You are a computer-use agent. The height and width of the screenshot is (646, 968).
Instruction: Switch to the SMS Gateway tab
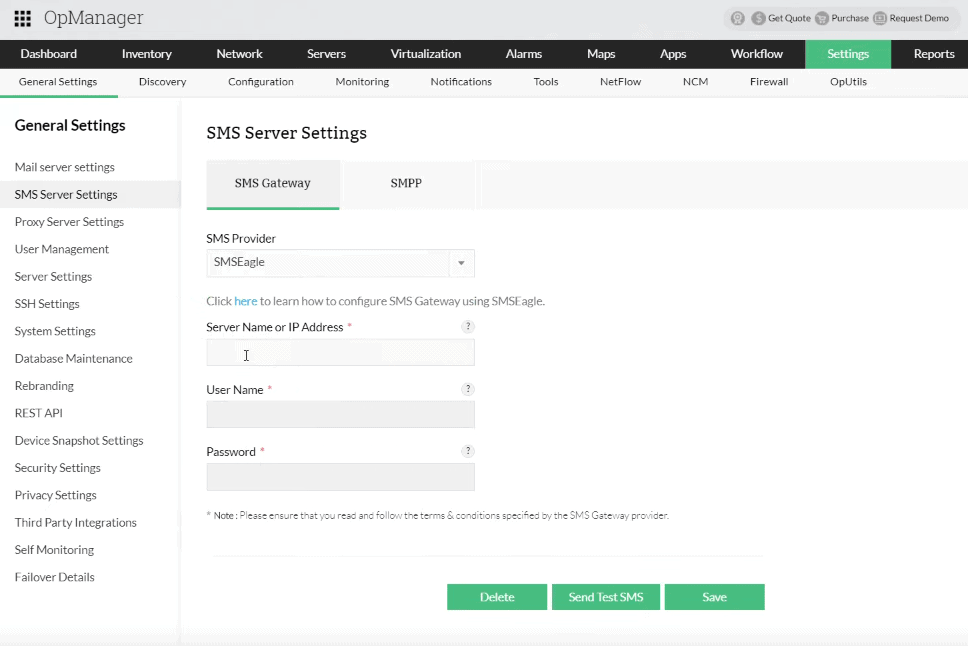(273, 183)
